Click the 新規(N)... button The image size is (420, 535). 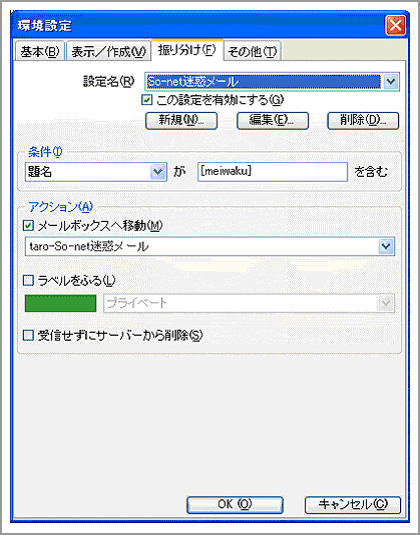pyautogui.click(x=181, y=121)
